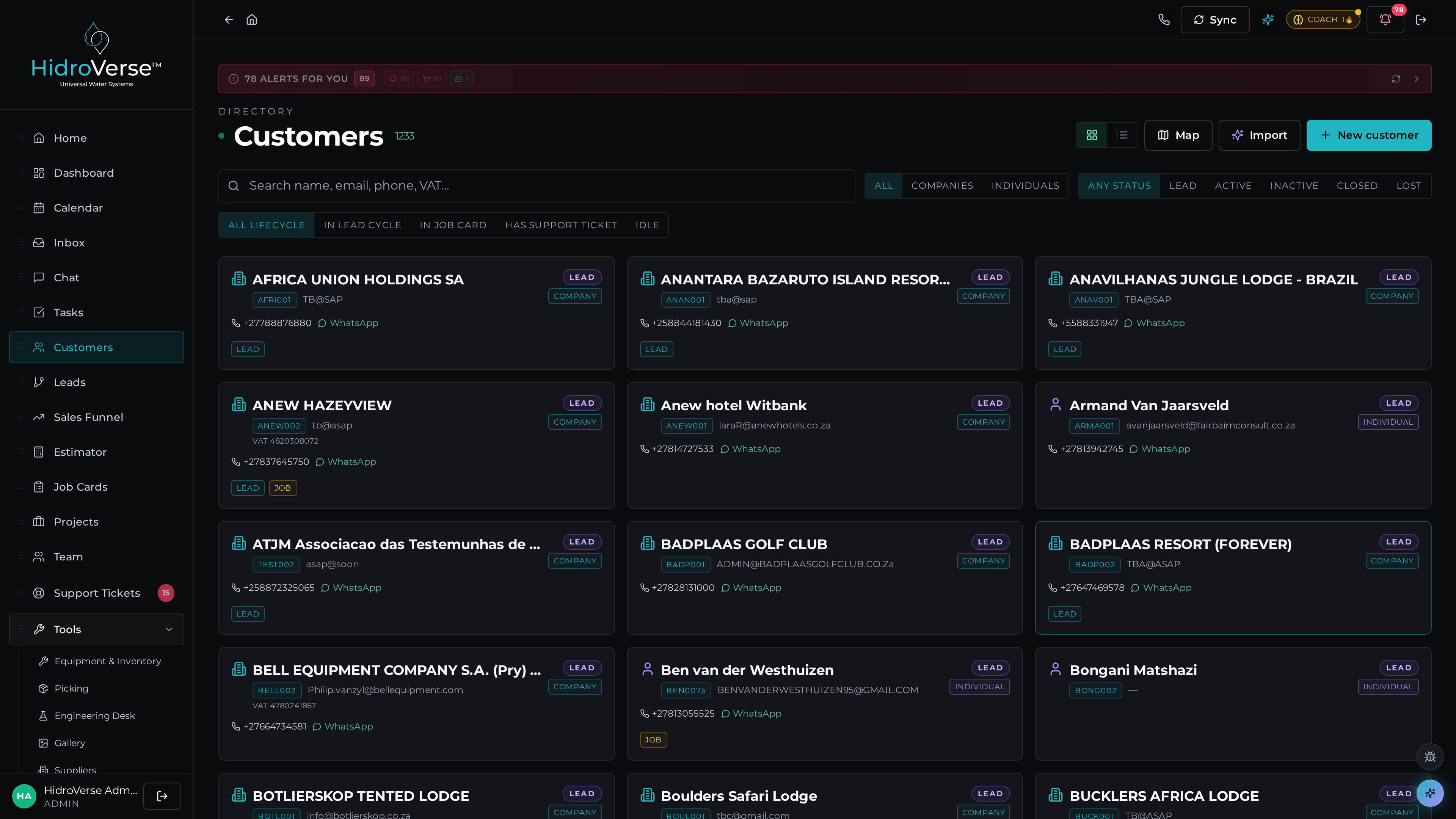Image resolution: width=1456 pixels, height=819 pixels.
Task: Filter by COMPANIES
Action: click(x=942, y=186)
